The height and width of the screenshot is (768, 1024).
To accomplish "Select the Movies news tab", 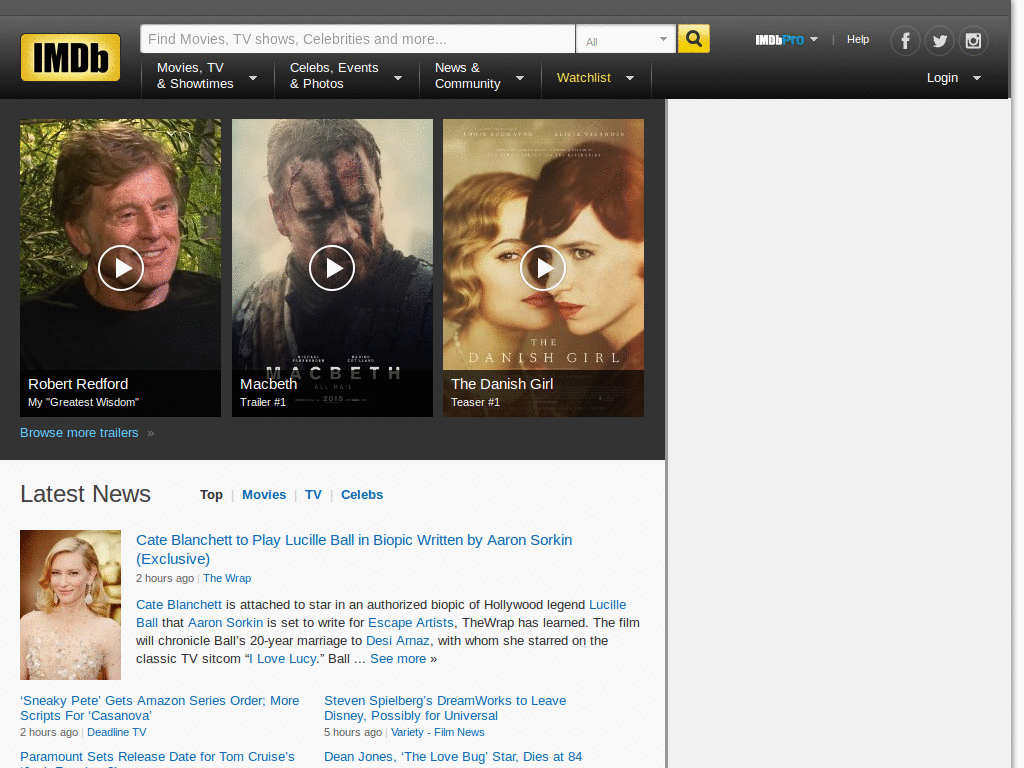I will click(264, 495).
